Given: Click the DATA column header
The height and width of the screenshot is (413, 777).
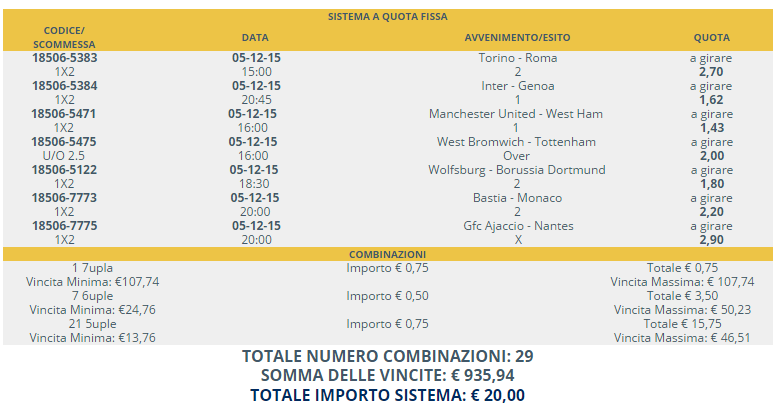Looking at the screenshot, I should [x=256, y=38].
